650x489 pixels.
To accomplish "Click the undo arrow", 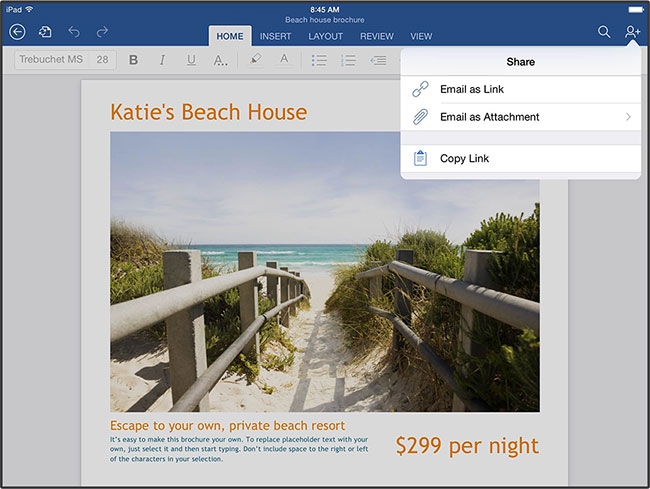I will (74, 32).
